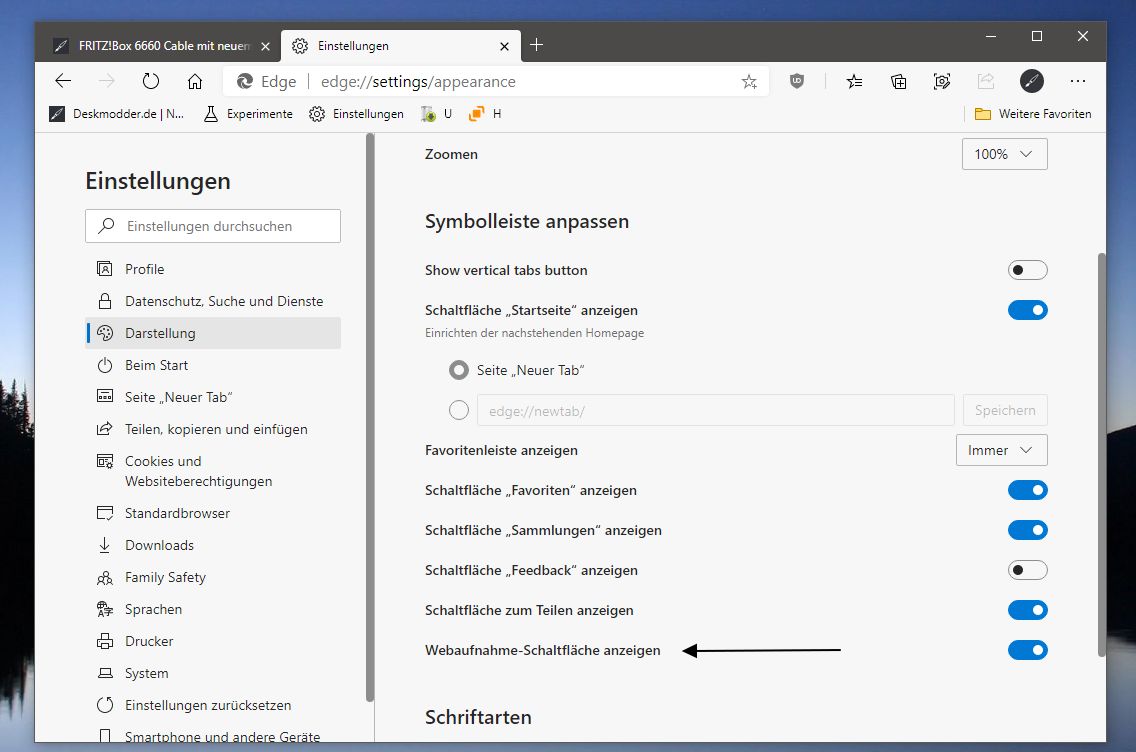Select the custom URL radio button
The width and height of the screenshot is (1136, 752).
(x=459, y=410)
